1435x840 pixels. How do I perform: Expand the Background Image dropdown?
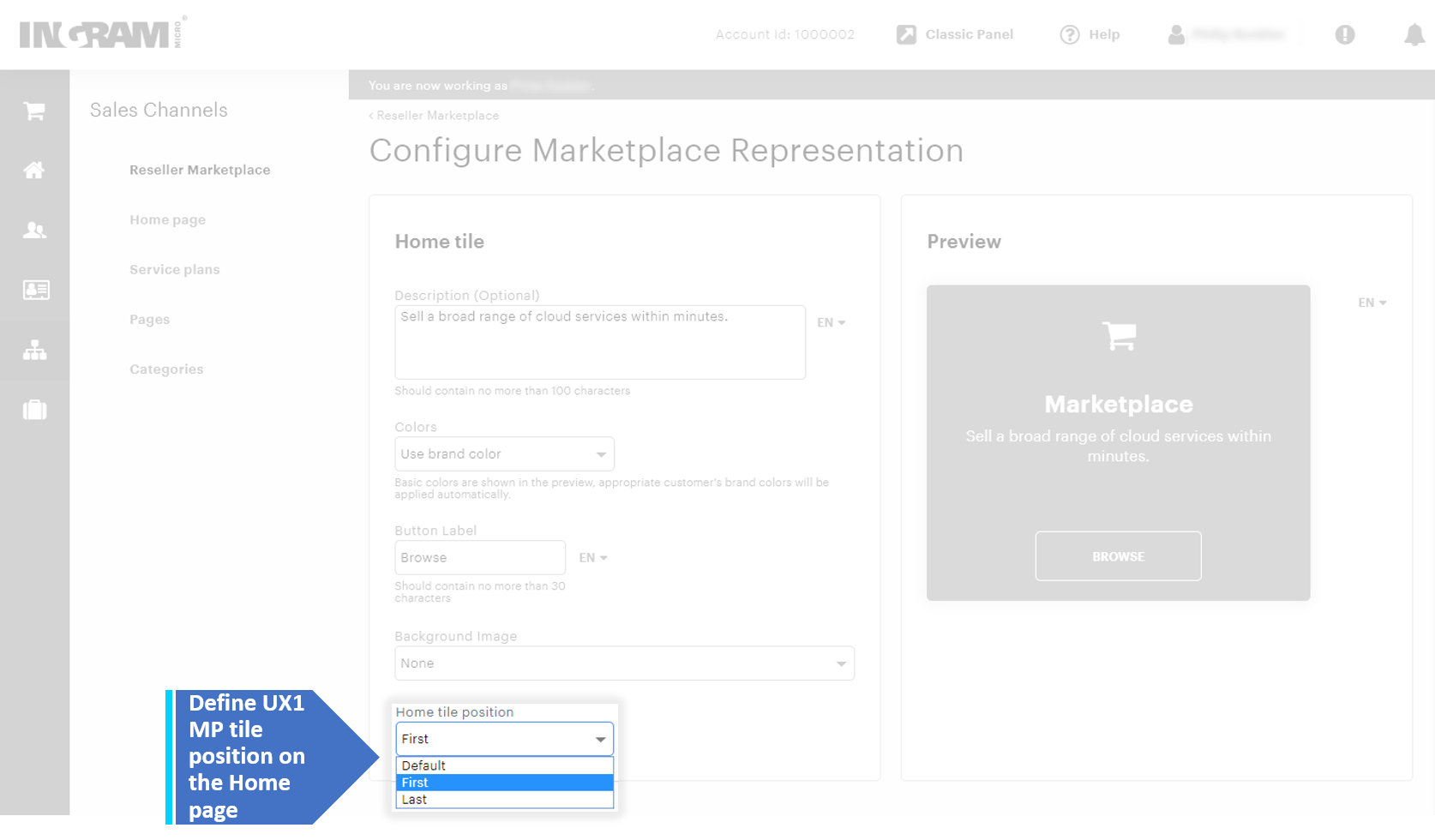(624, 663)
